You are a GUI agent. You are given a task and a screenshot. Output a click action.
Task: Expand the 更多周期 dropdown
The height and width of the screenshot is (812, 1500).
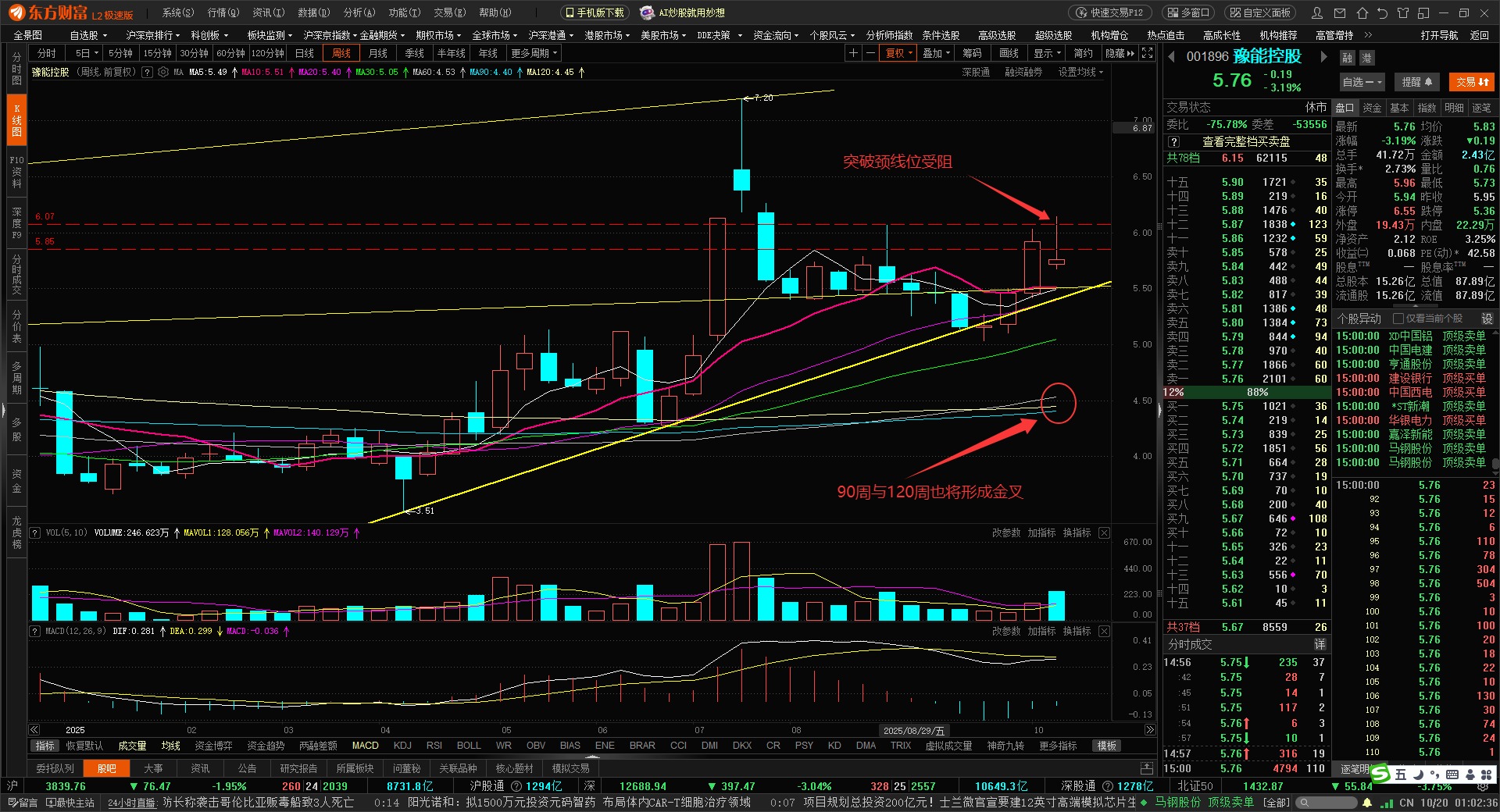click(x=534, y=53)
